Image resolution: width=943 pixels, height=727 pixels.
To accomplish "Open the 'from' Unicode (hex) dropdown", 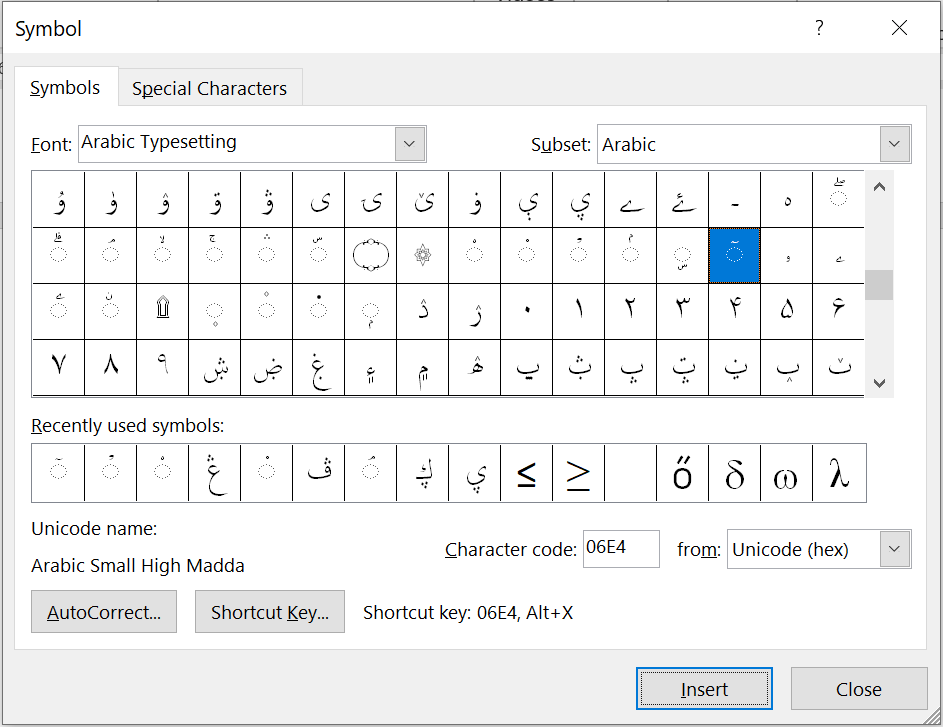I will 894,549.
